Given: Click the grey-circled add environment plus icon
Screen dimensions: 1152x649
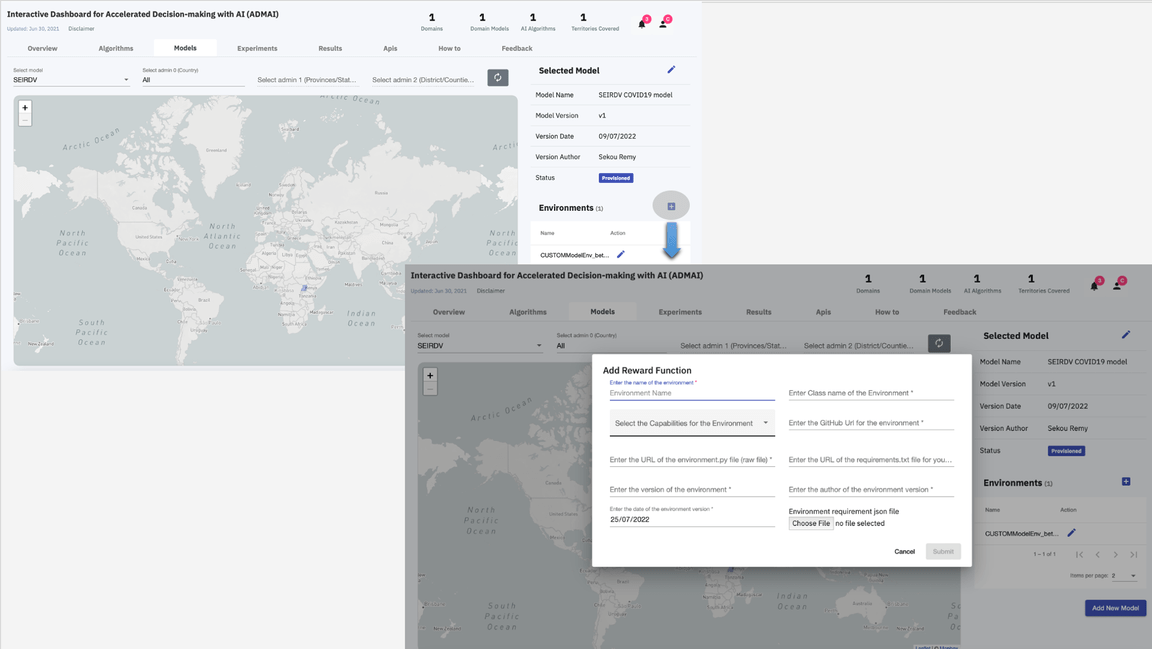Looking at the screenshot, I should coord(671,206).
